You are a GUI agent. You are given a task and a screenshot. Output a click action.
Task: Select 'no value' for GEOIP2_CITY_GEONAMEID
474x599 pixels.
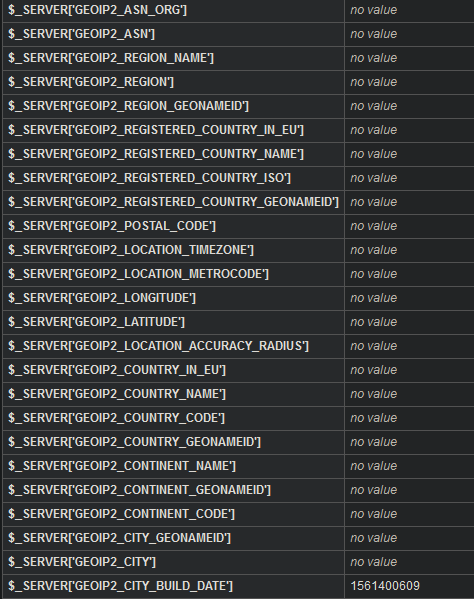pyautogui.click(x=374, y=539)
